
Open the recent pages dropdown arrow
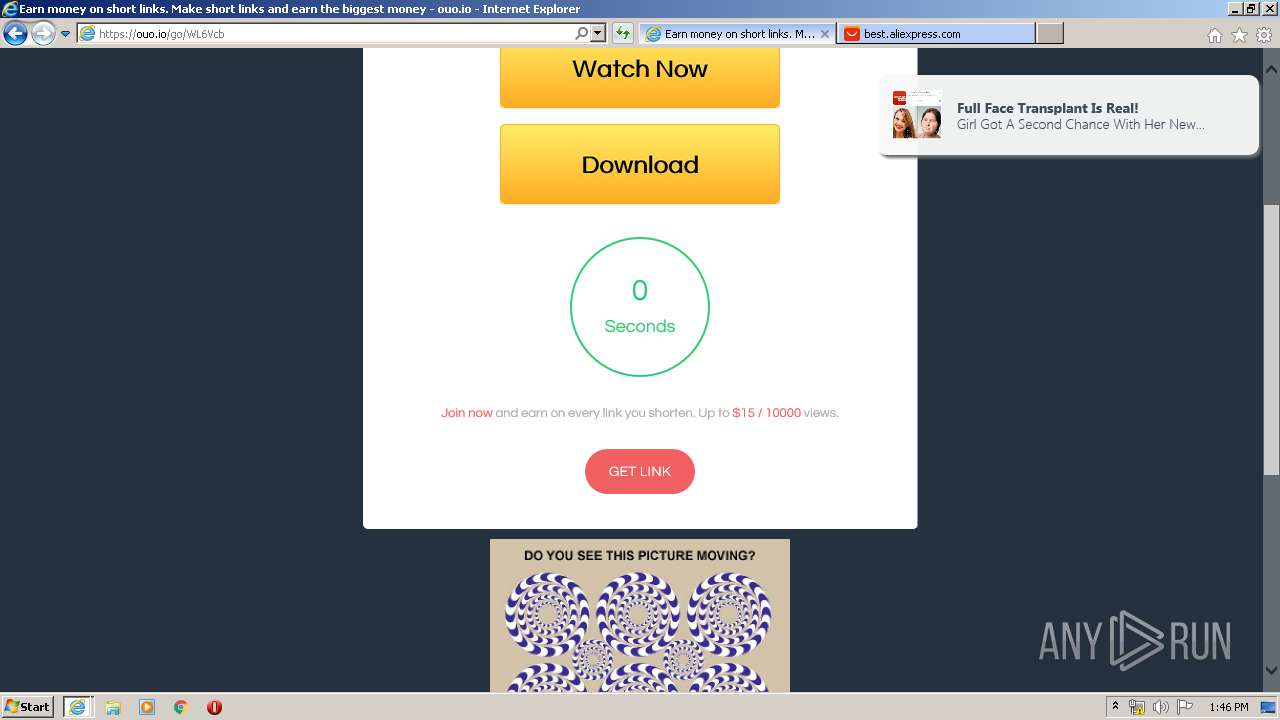(66, 34)
